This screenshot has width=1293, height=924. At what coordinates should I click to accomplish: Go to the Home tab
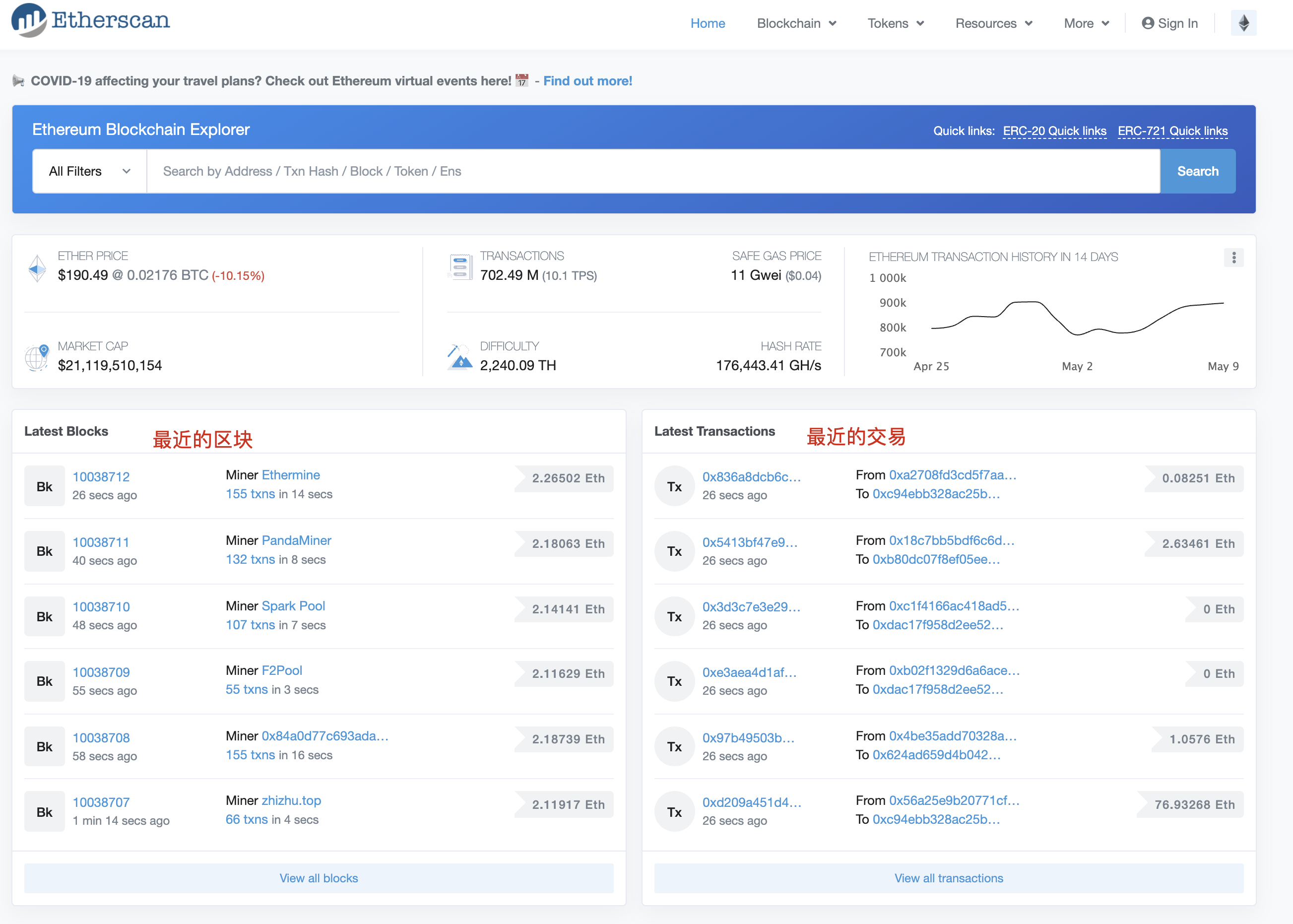coord(708,23)
